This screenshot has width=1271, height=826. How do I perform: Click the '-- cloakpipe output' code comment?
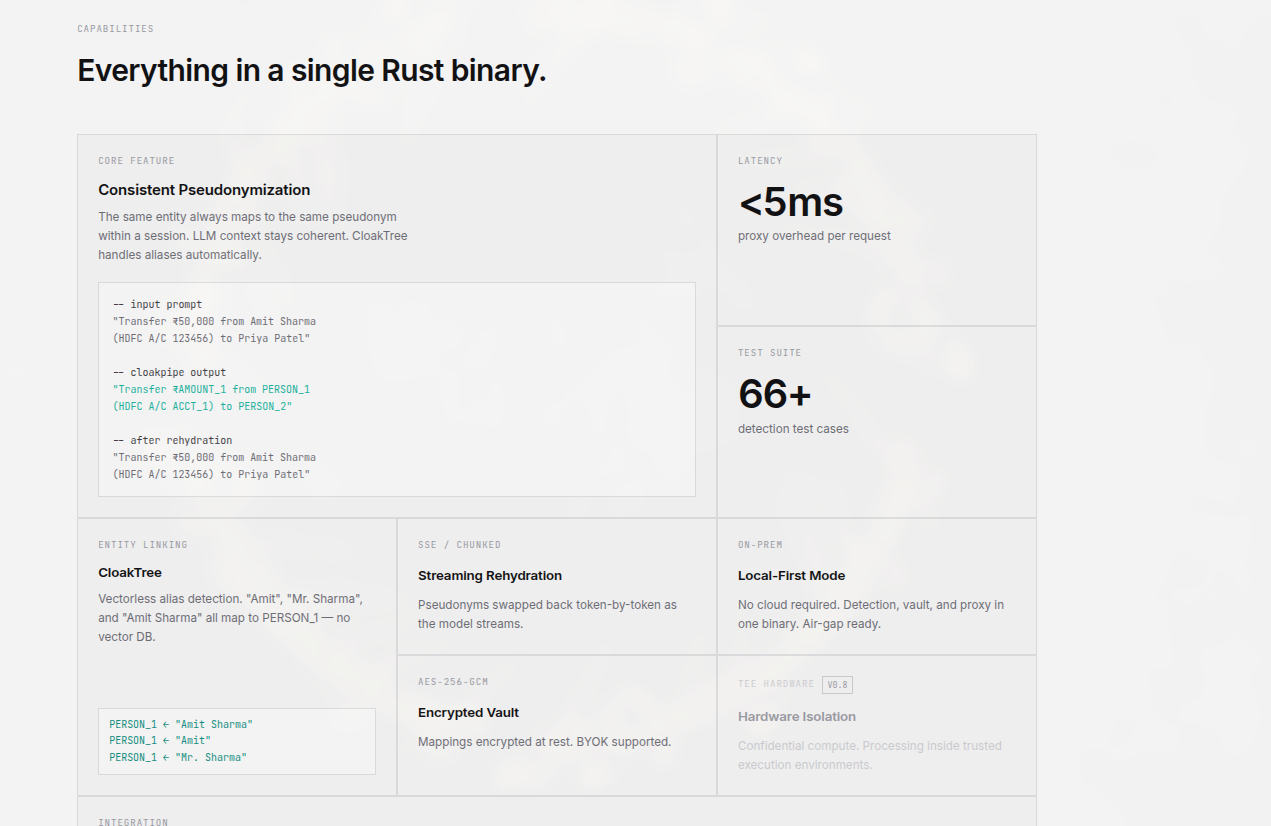(x=169, y=373)
